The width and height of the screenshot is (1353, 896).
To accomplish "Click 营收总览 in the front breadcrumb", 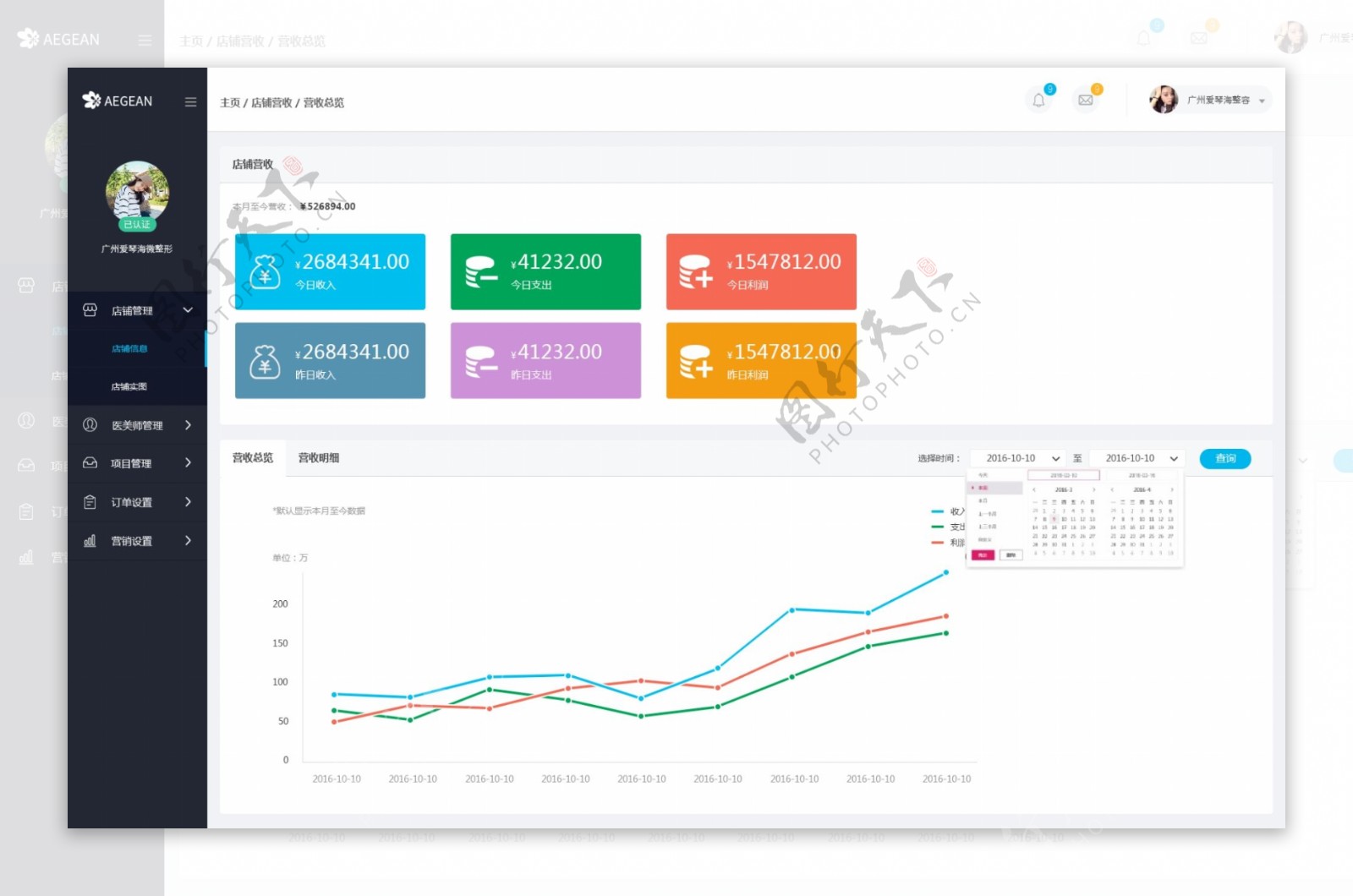I will point(324,102).
